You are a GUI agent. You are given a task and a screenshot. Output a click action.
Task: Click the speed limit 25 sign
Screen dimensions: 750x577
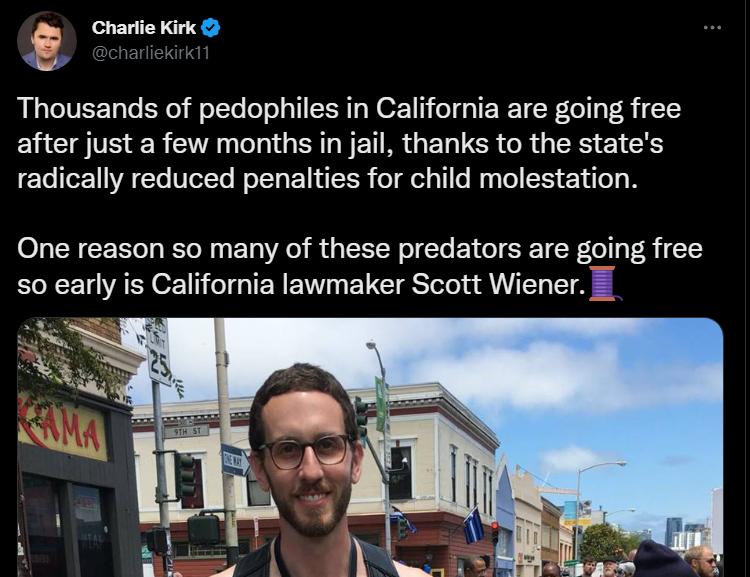pos(159,352)
